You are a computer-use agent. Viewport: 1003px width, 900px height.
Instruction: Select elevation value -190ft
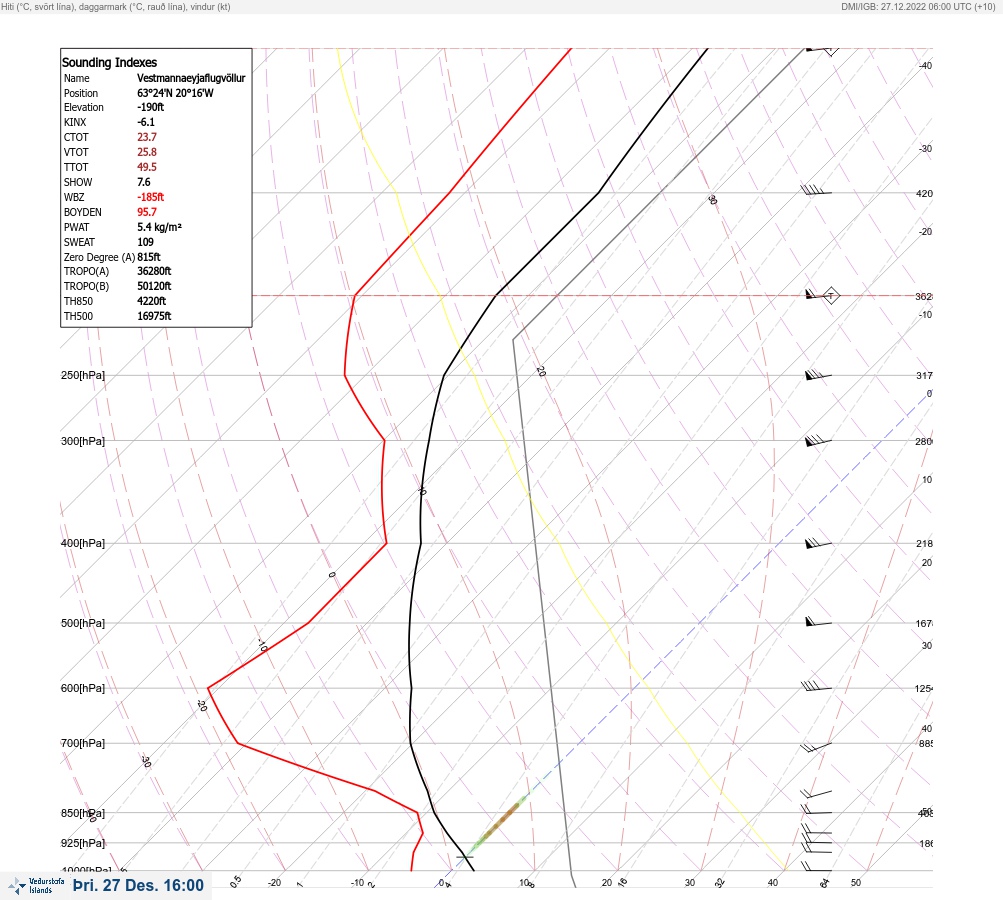(x=150, y=107)
